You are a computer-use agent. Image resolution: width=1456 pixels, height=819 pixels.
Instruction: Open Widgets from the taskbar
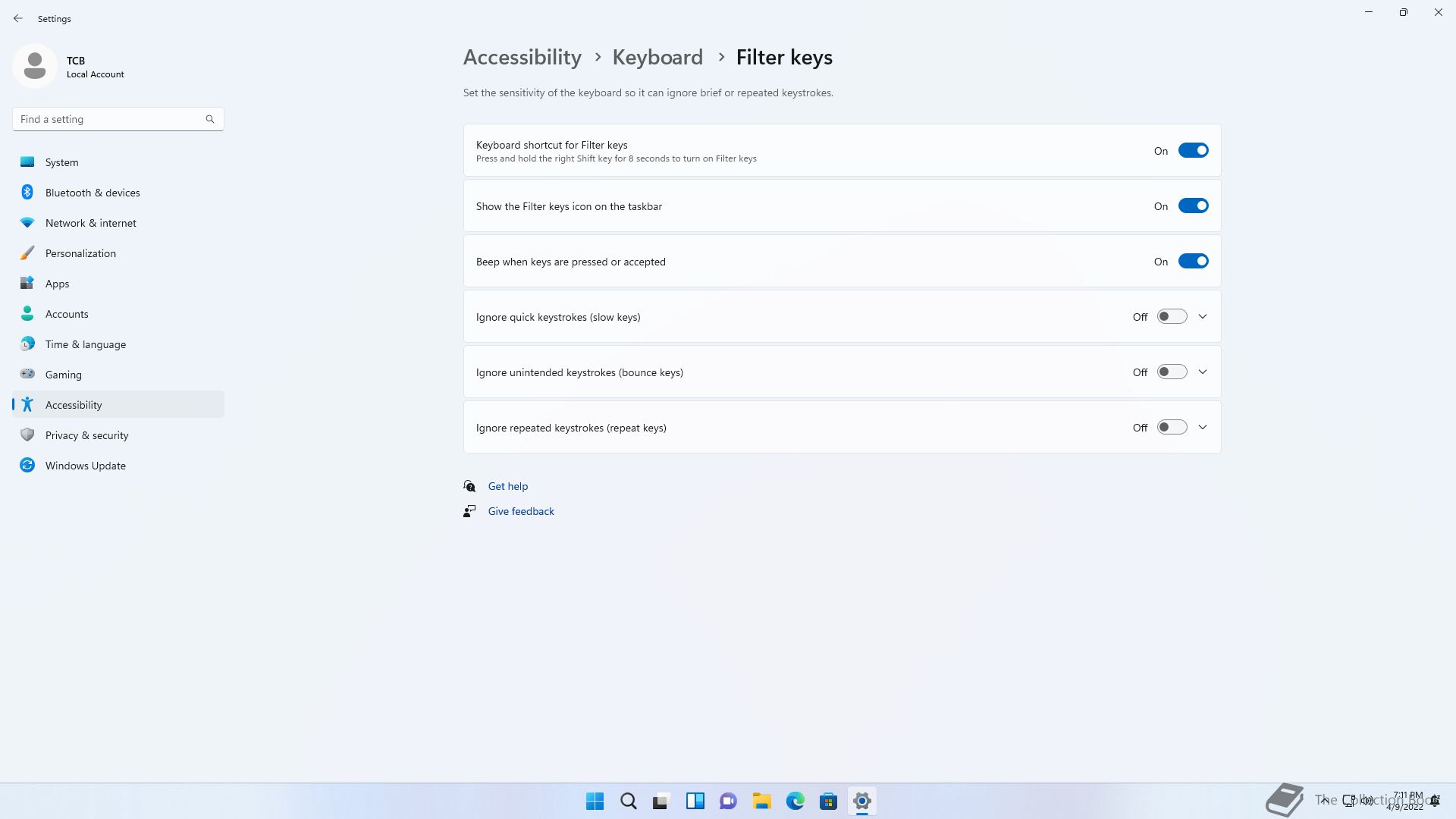[695, 801]
